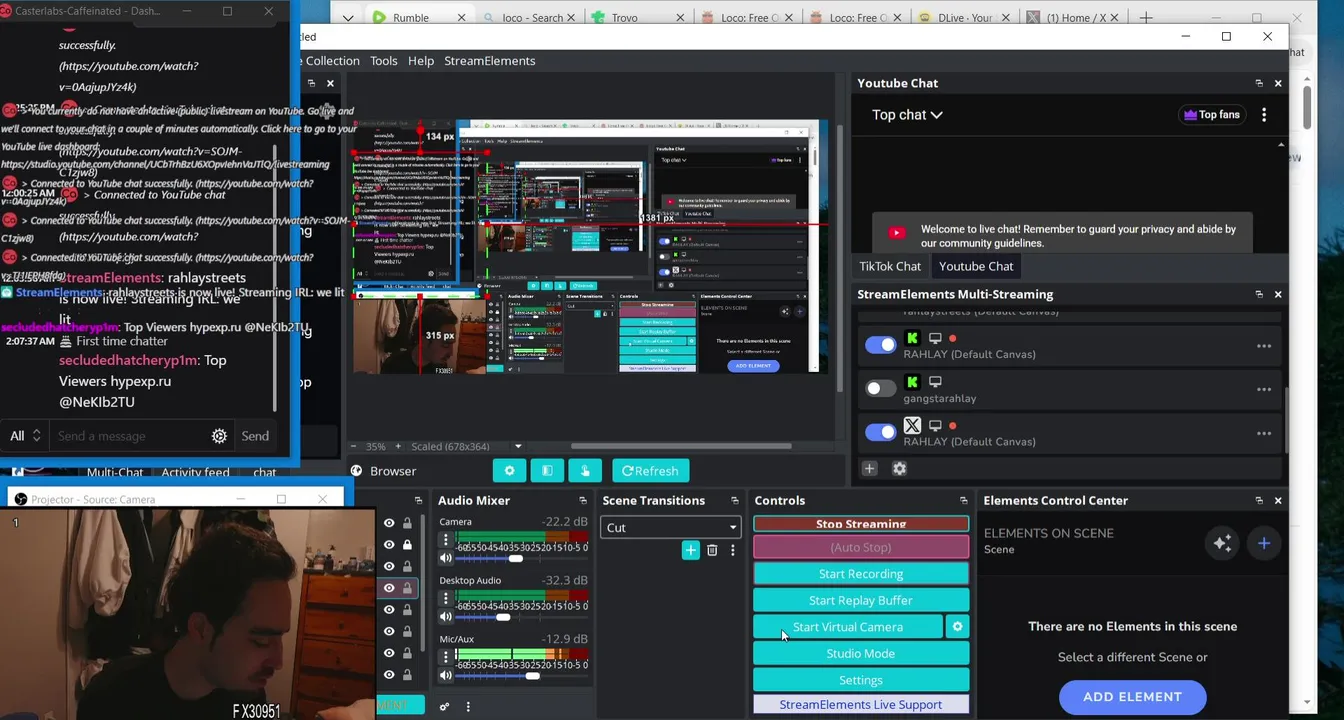This screenshot has width=1344, height=720.
Task: Remove scene transition using trash icon
Action: (712, 550)
